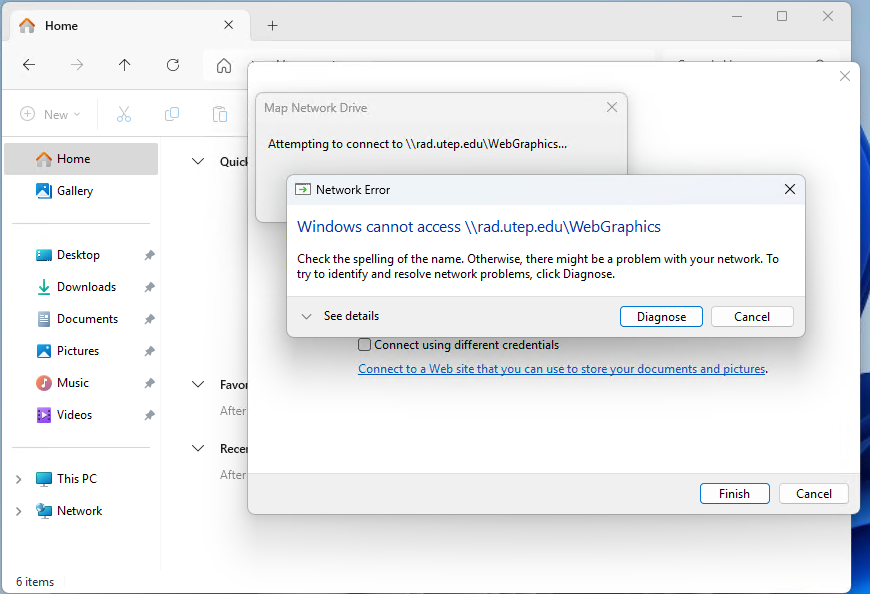Open a new File Explorer tab
This screenshot has height=594, width=870.
point(272,26)
